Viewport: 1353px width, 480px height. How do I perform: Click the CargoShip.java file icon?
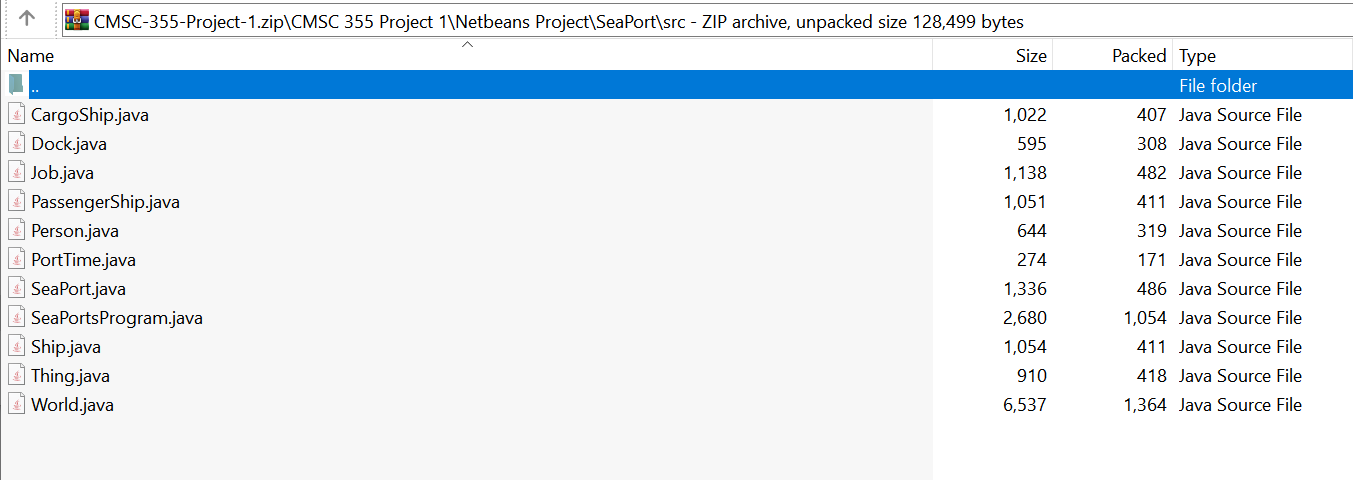pos(16,114)
